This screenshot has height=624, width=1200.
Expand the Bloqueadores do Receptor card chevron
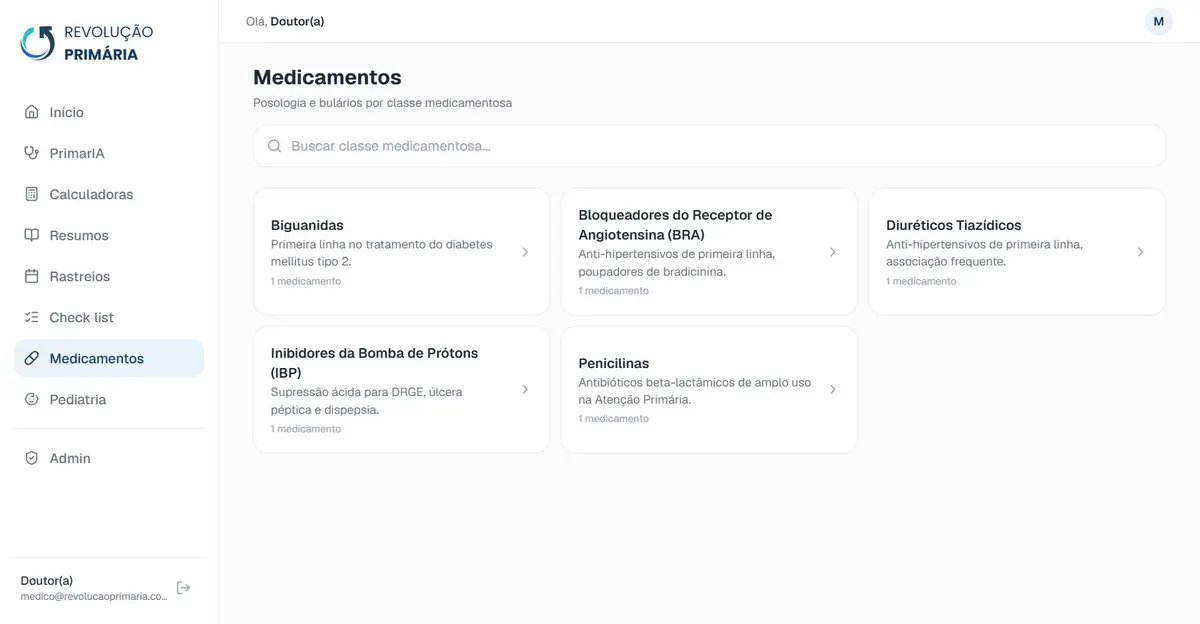click(x=833, y=252)
